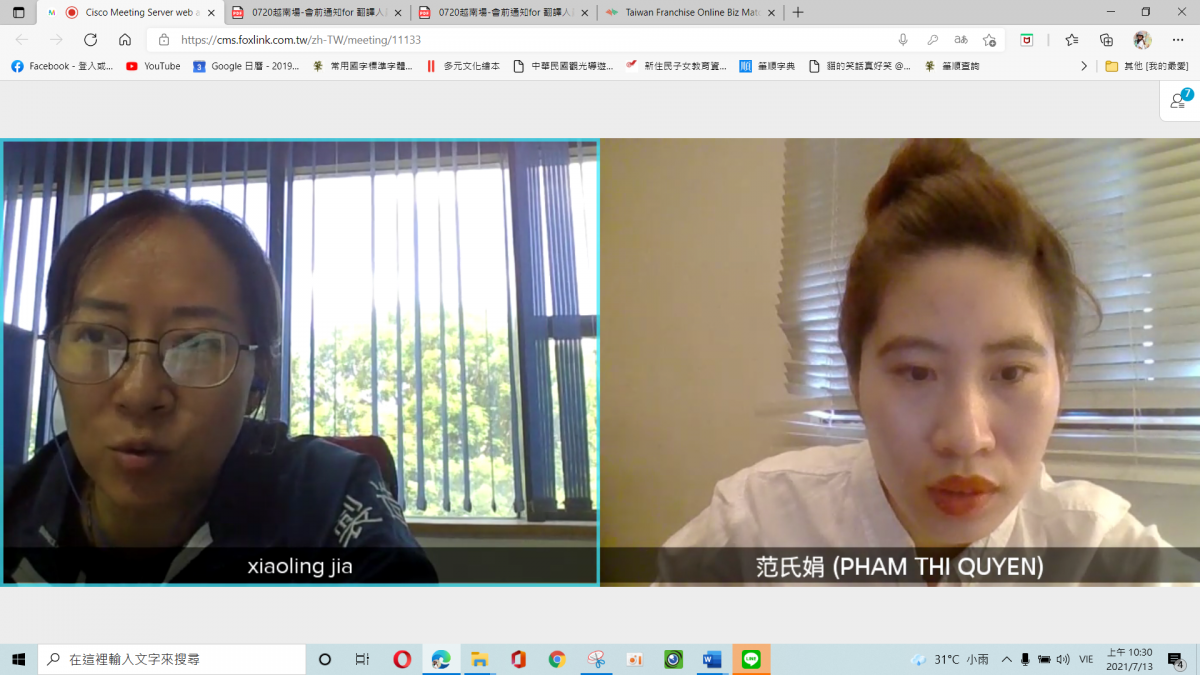Reload the meeting page
The width and height of the screenshot is (1200, 675).
[90, 40]
